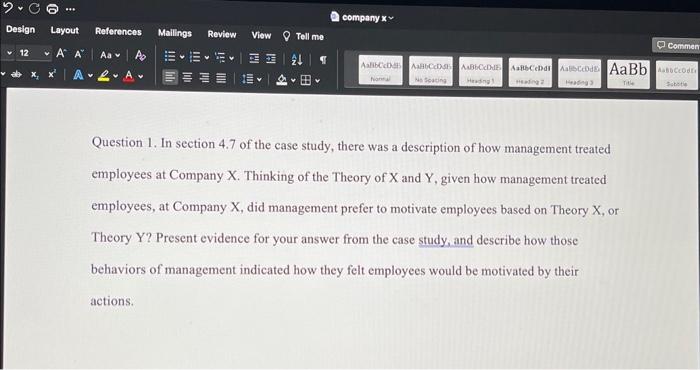Screen dimensions: 700x370
Task: Switch to the Review tab
Action: [222, 34]
